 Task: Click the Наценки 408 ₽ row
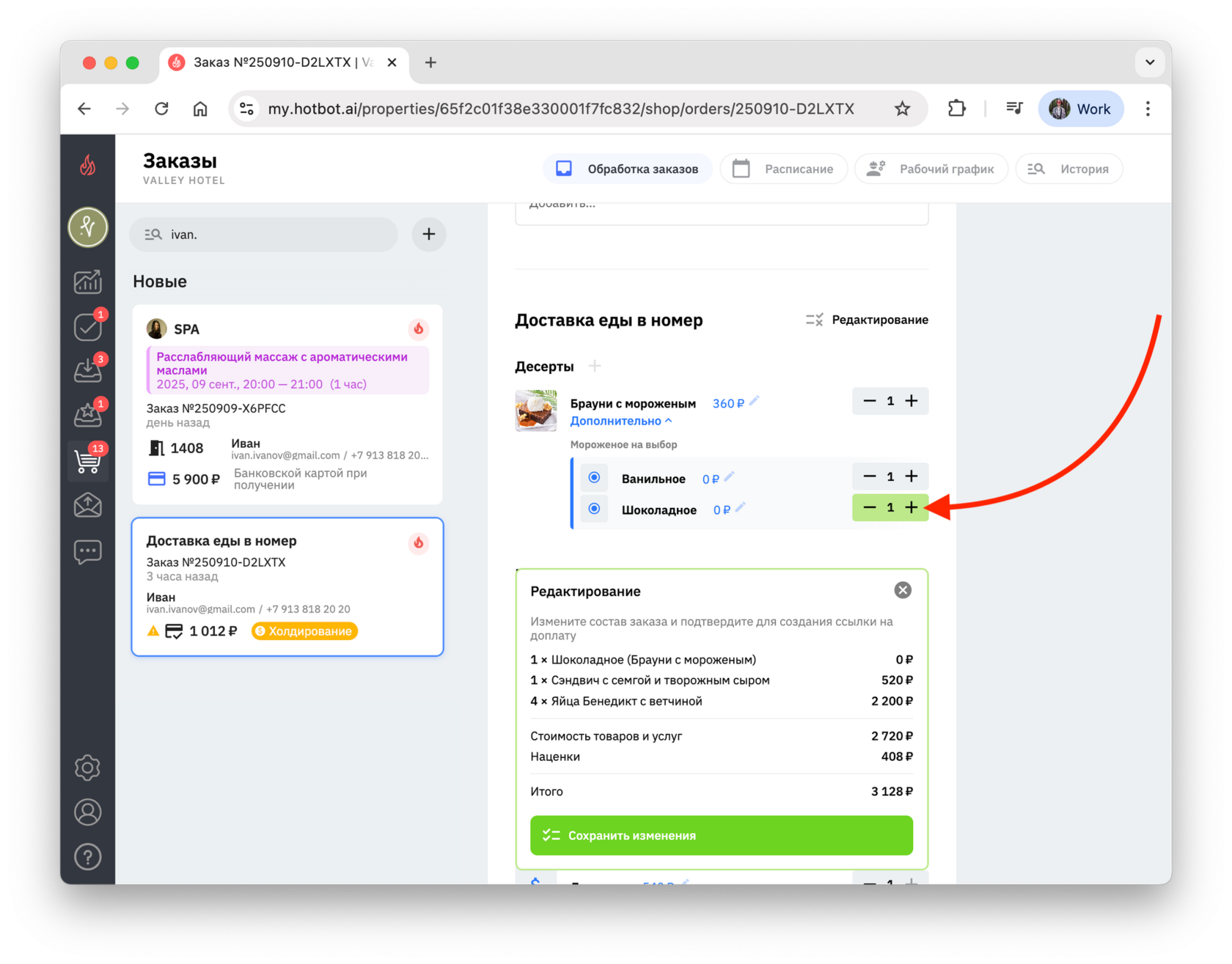tap(722, 757)
